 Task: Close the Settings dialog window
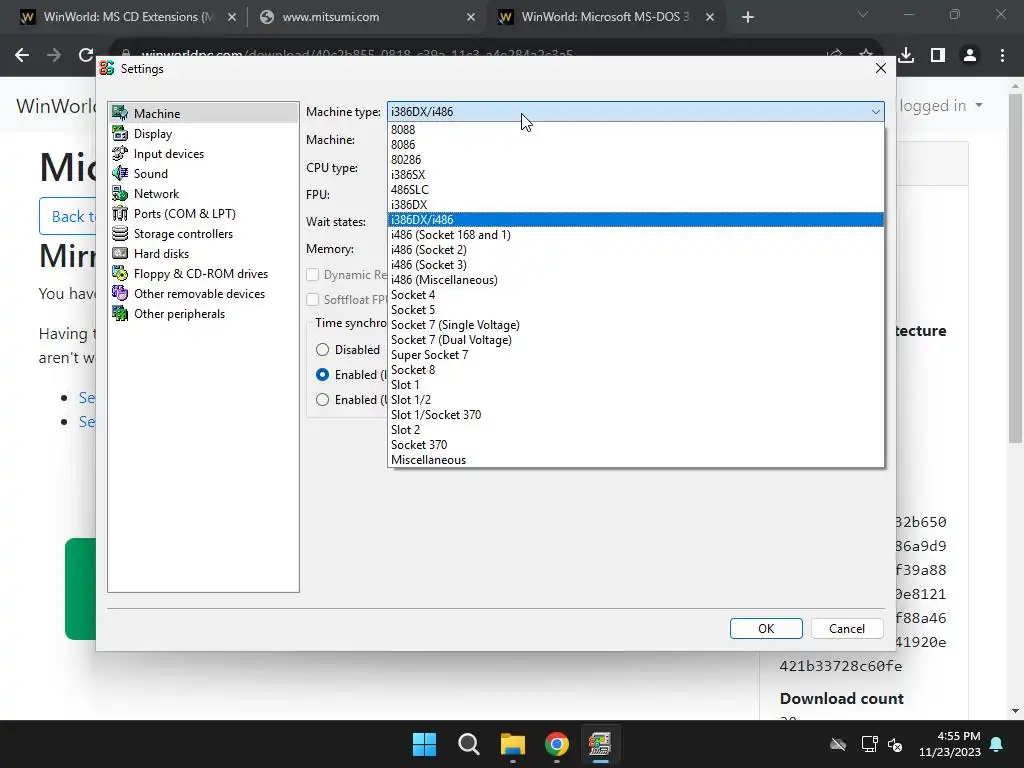(x=880, y=69)
